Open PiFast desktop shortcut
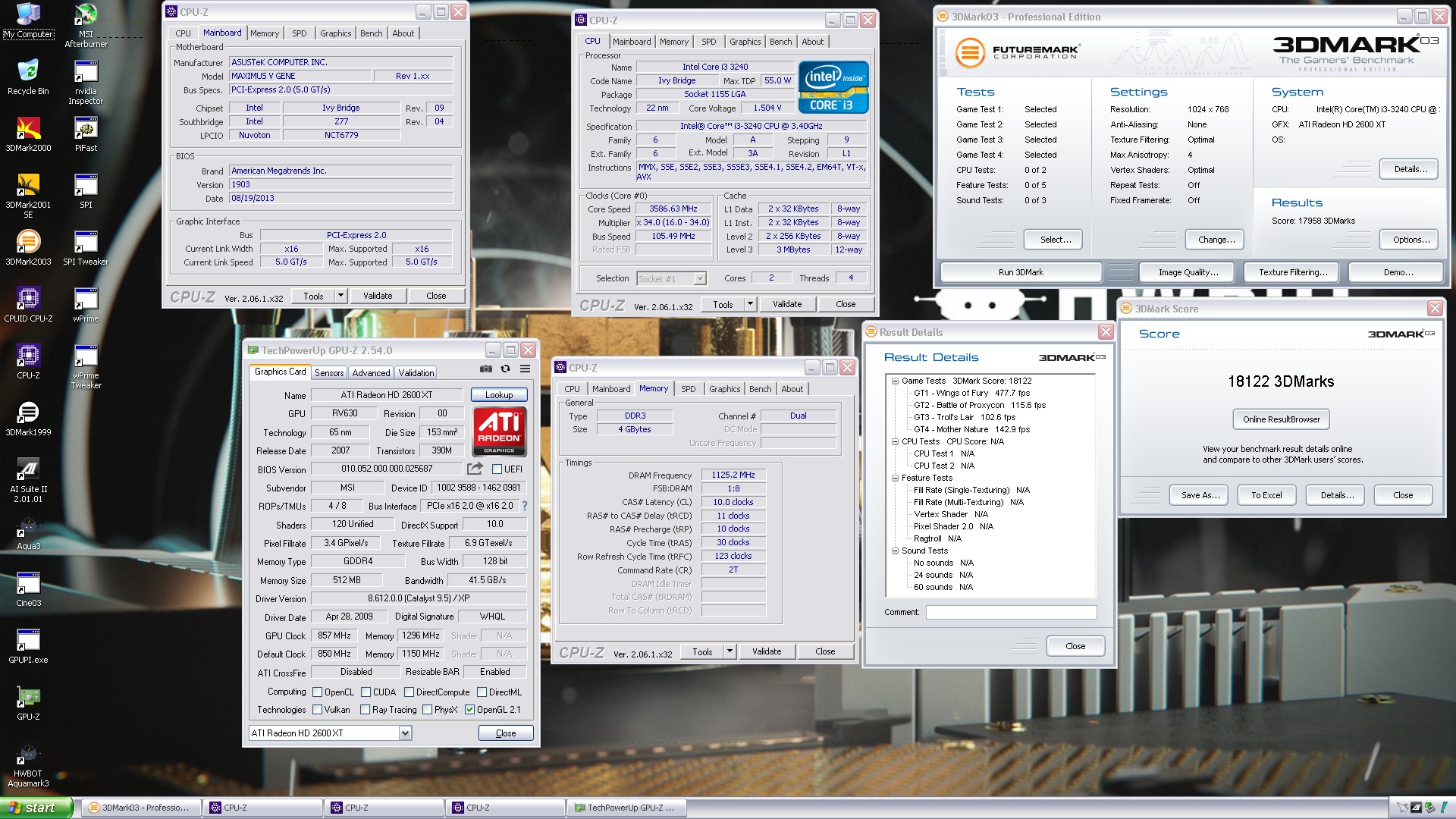The height and width of the screenshot is (819, 1456). pos(86,133)
